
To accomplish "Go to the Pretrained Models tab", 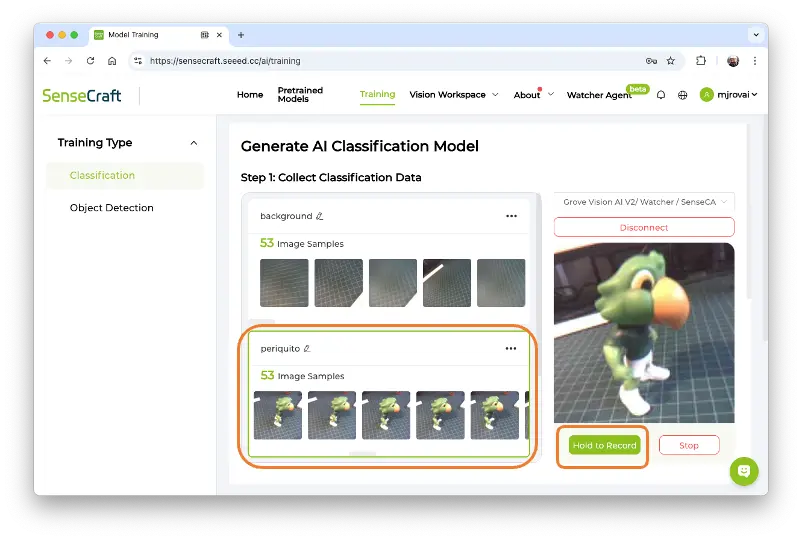I will pos(300,95).
